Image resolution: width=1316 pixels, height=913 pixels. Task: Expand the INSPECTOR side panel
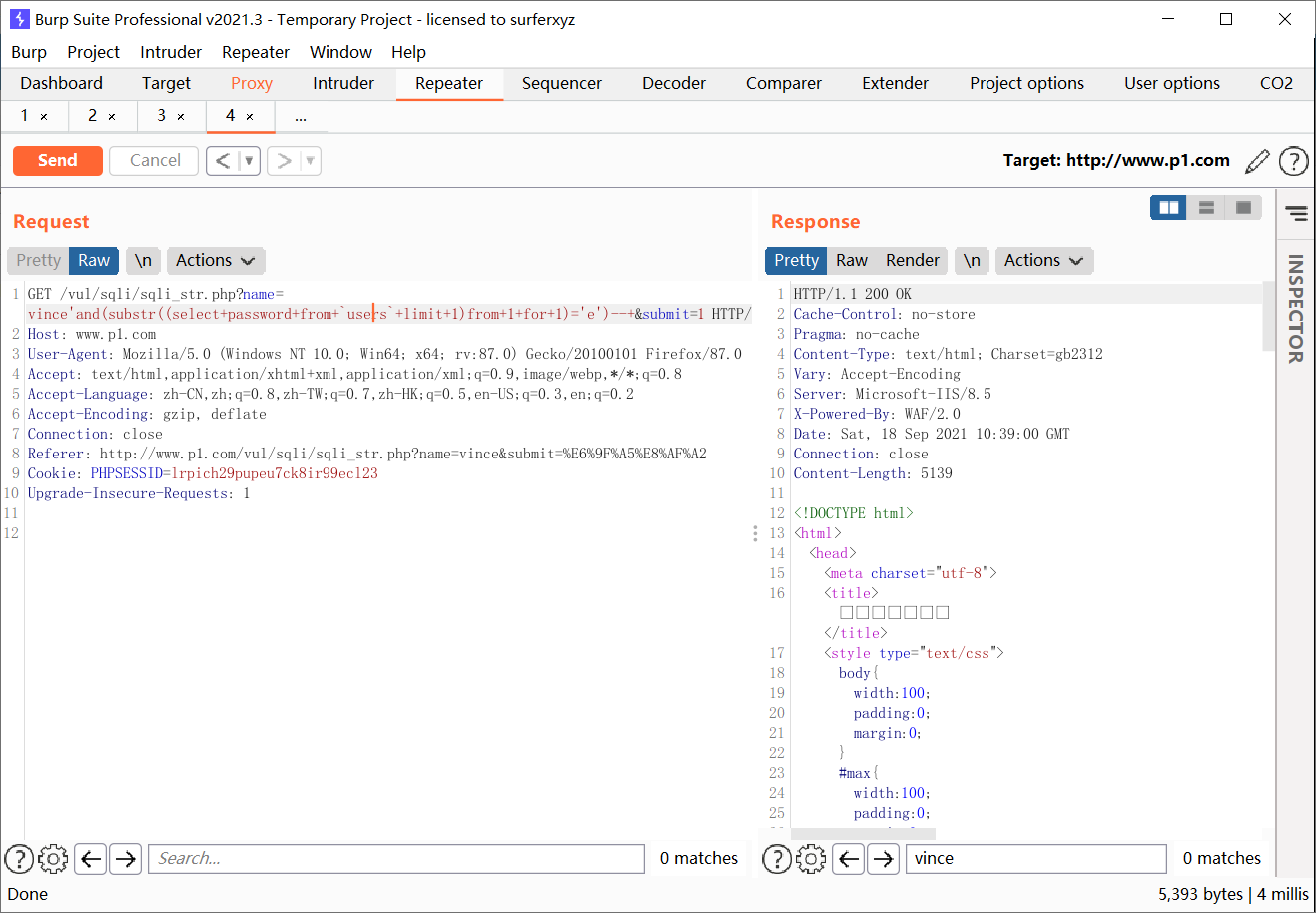pyautogui.click(x=1295, y=308)
